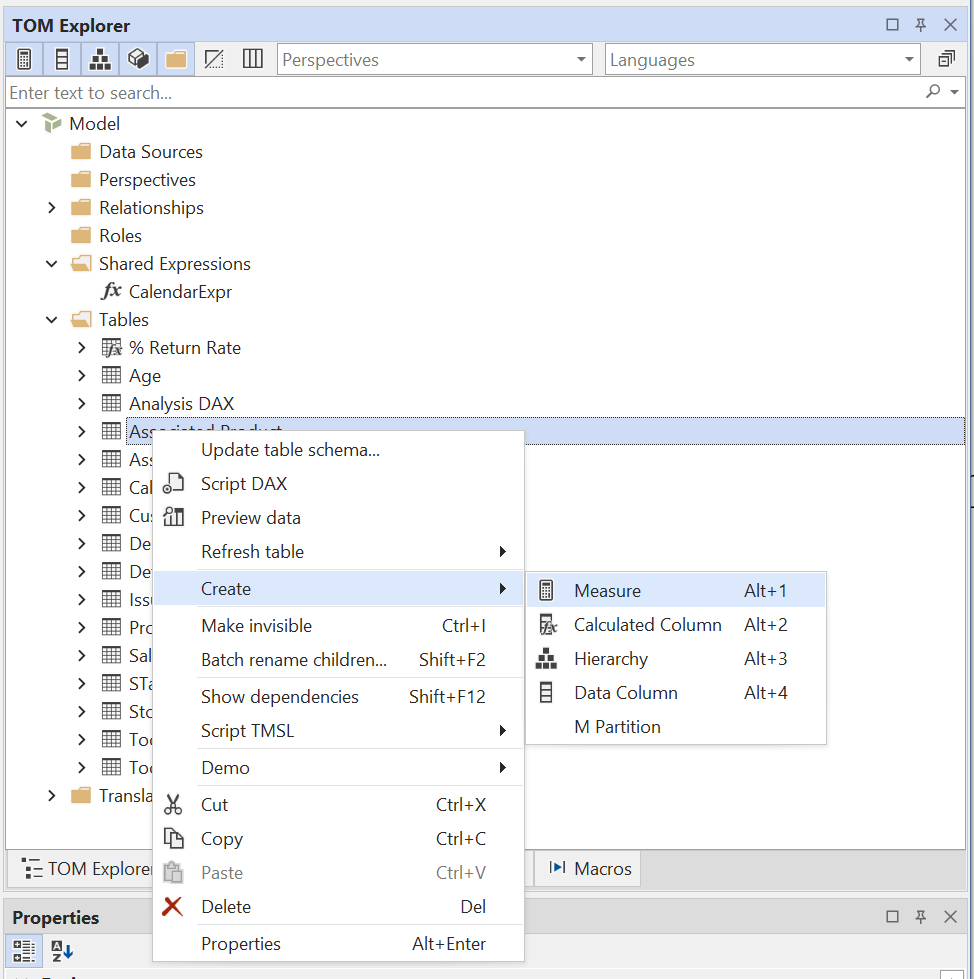
Task: Pin the TOM Explorer panel
Action: [x=920, y=25]
